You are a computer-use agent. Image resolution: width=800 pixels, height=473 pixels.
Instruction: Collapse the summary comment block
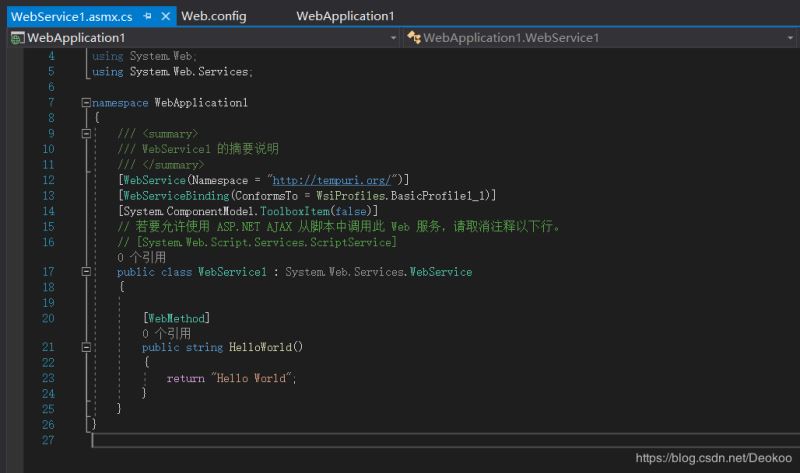(86, 134)
